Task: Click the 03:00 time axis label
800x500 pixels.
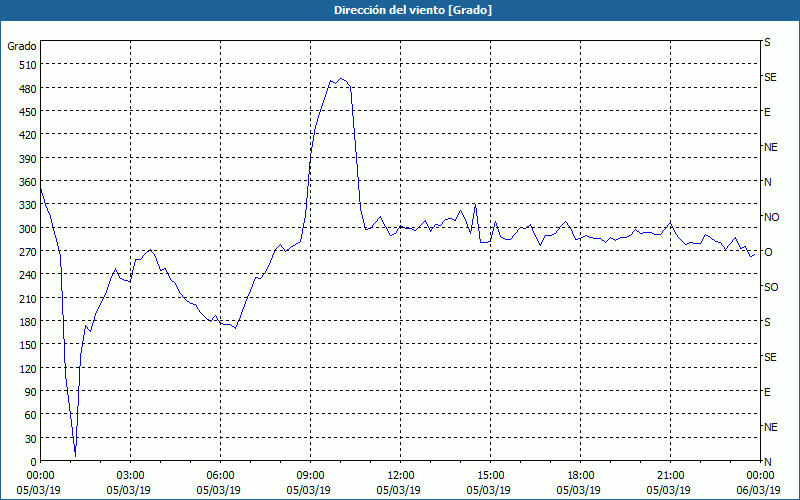Action: [x=130, y=476]
